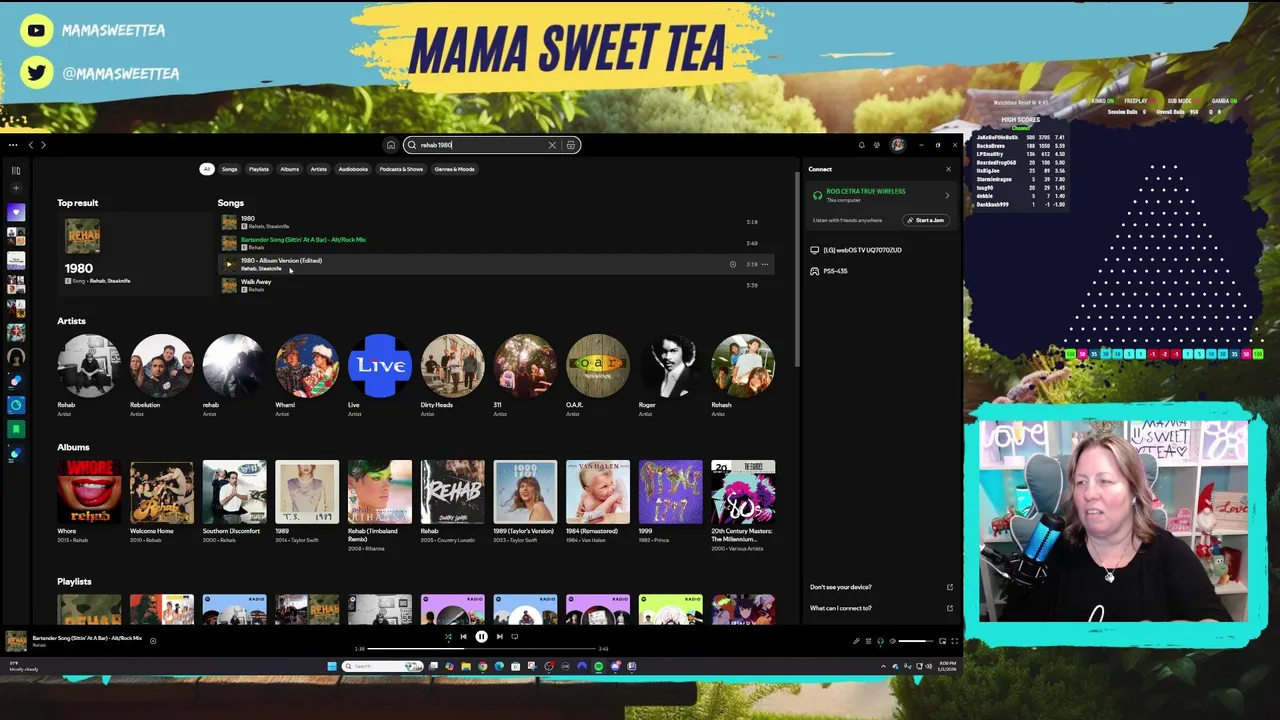Open Southern Discomfort album cover
The image size is (1280, 720).
pos(234,492)
